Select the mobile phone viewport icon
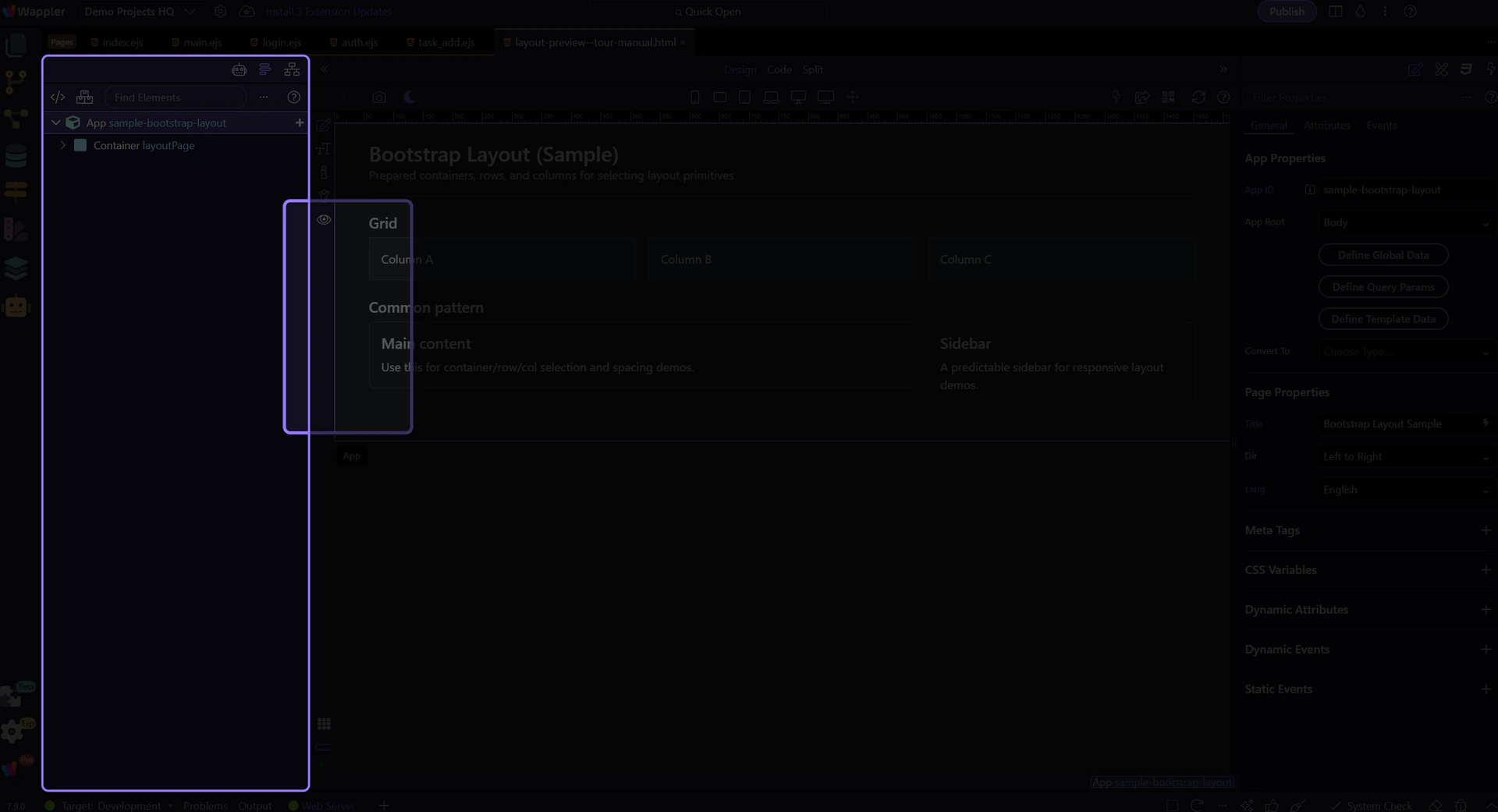 click(694, 98)
